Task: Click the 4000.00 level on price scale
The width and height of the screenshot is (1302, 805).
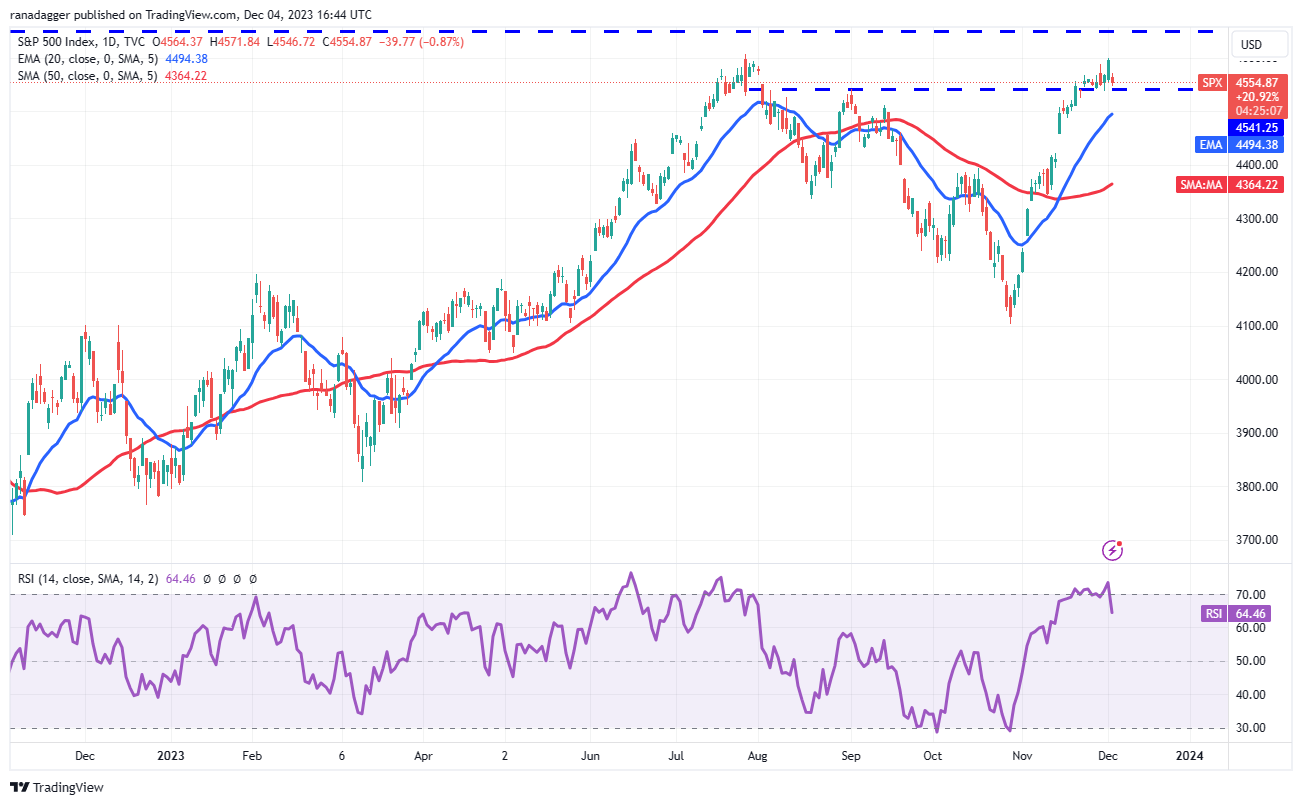Action: coord(1256,379)
